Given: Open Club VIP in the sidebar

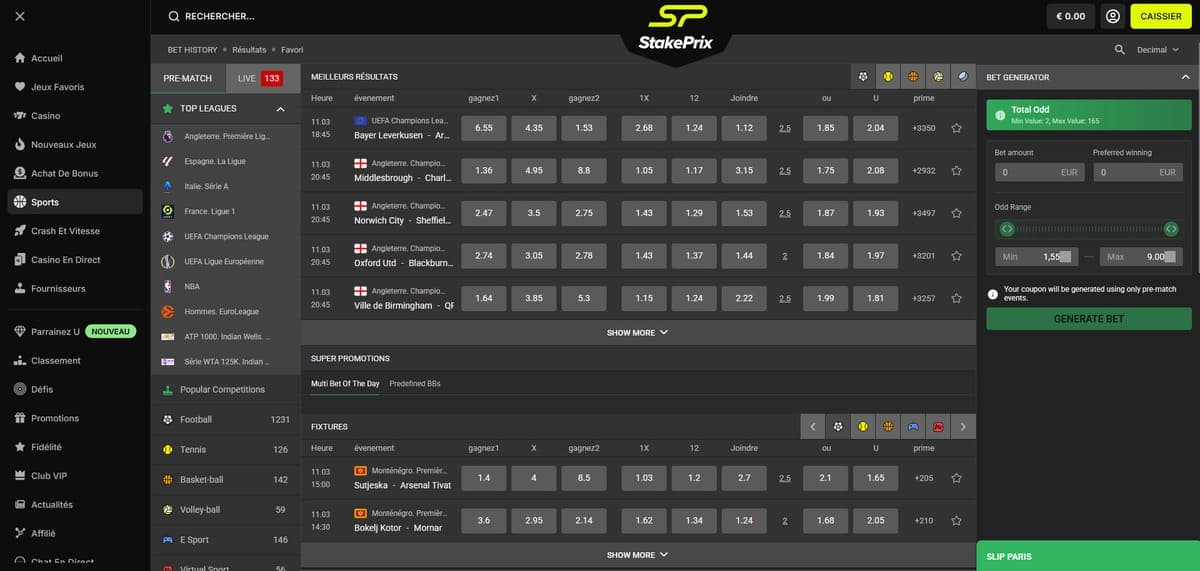Looking at the screenshot, I should (75, 476).
